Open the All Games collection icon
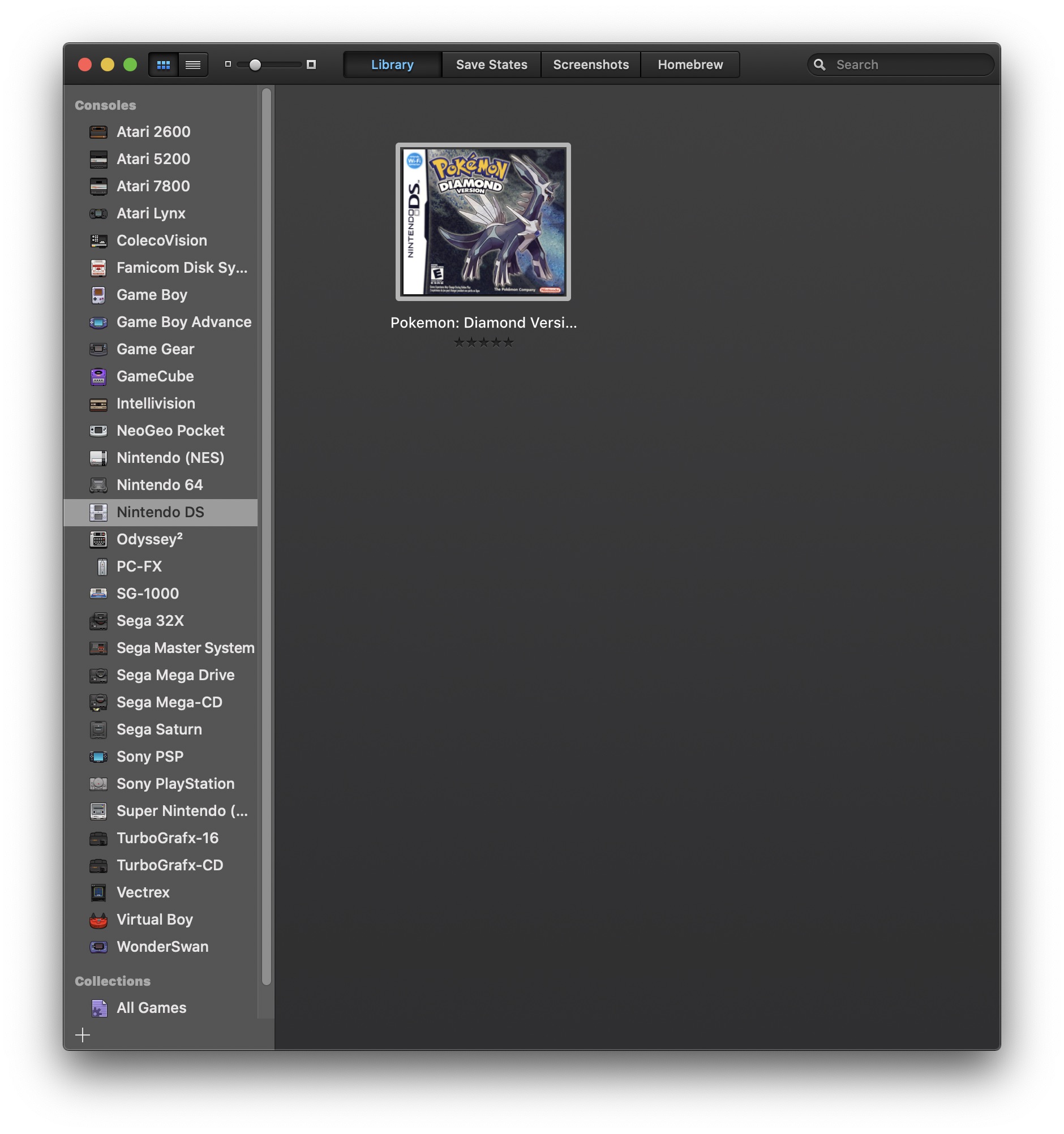Viewport: 1064px width, 1134px height. coord(99,1008)
